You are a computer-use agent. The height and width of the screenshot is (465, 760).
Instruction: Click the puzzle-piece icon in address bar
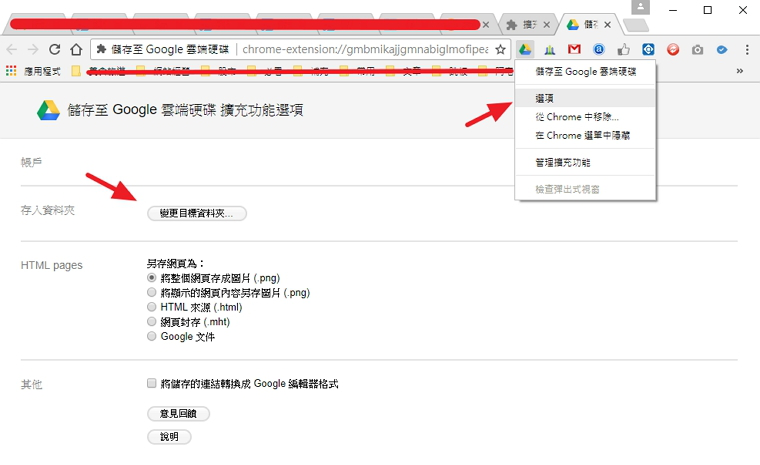(101, 49)
